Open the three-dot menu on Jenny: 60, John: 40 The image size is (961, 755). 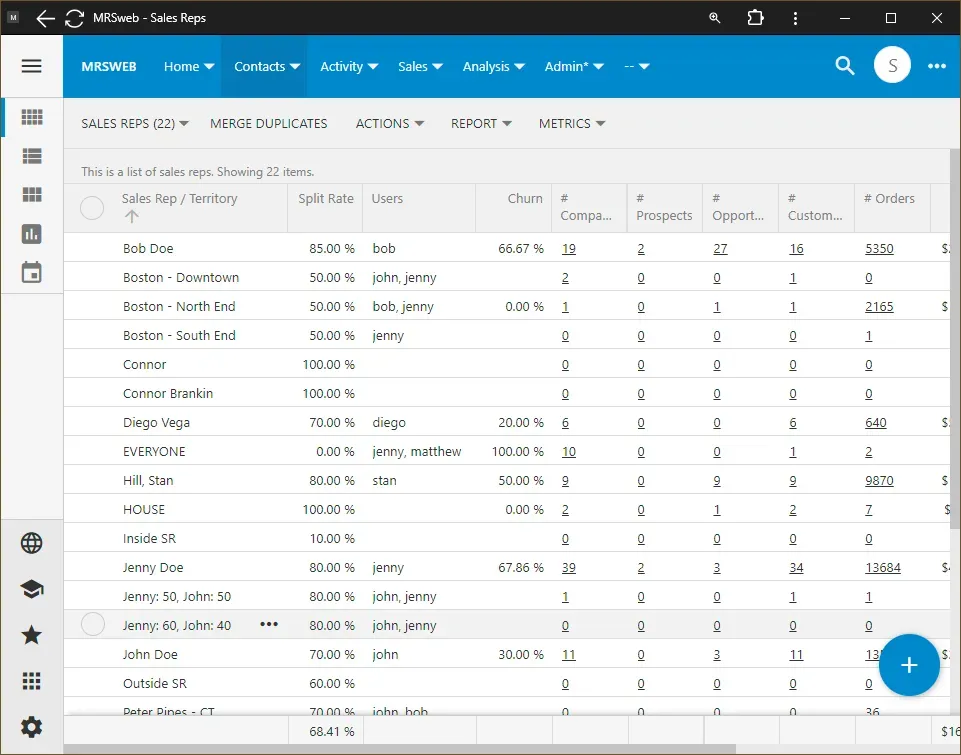269,624
